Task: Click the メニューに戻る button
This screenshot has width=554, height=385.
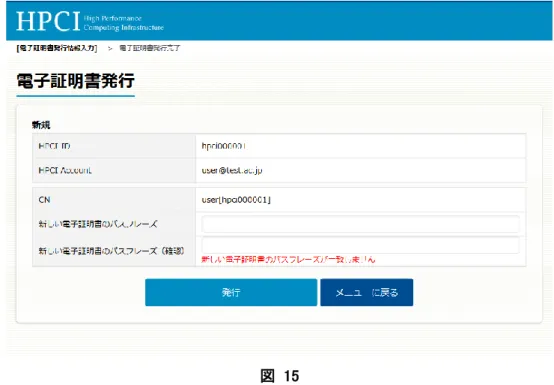Action: pyautogui.click(x=366, y=292)
